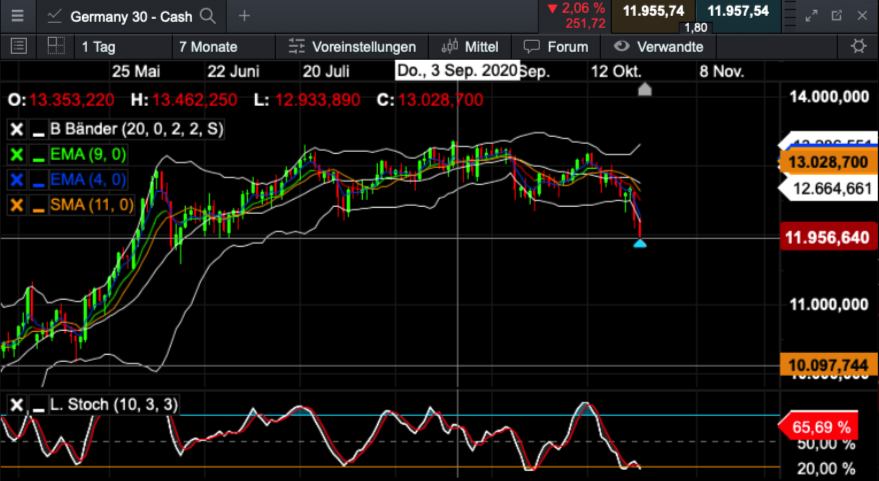Click the 25 Mai date axis label
Image resolution: width=879 pixels, height=481 pixels.
pyautogui.click(x=136, y=71)
